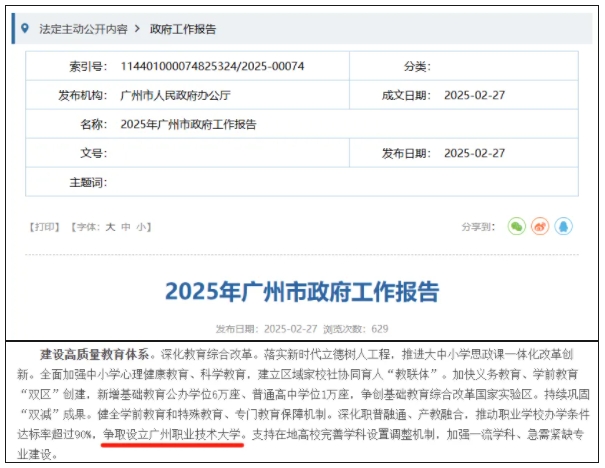This screenshot has width=605, height=468.
Task: Click name cell 2025年广州市政府工作报告
Action: point(188,124)
